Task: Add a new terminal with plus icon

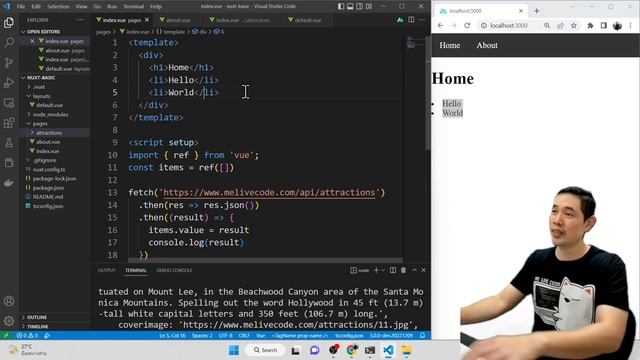Action: (x=376, y=270)
